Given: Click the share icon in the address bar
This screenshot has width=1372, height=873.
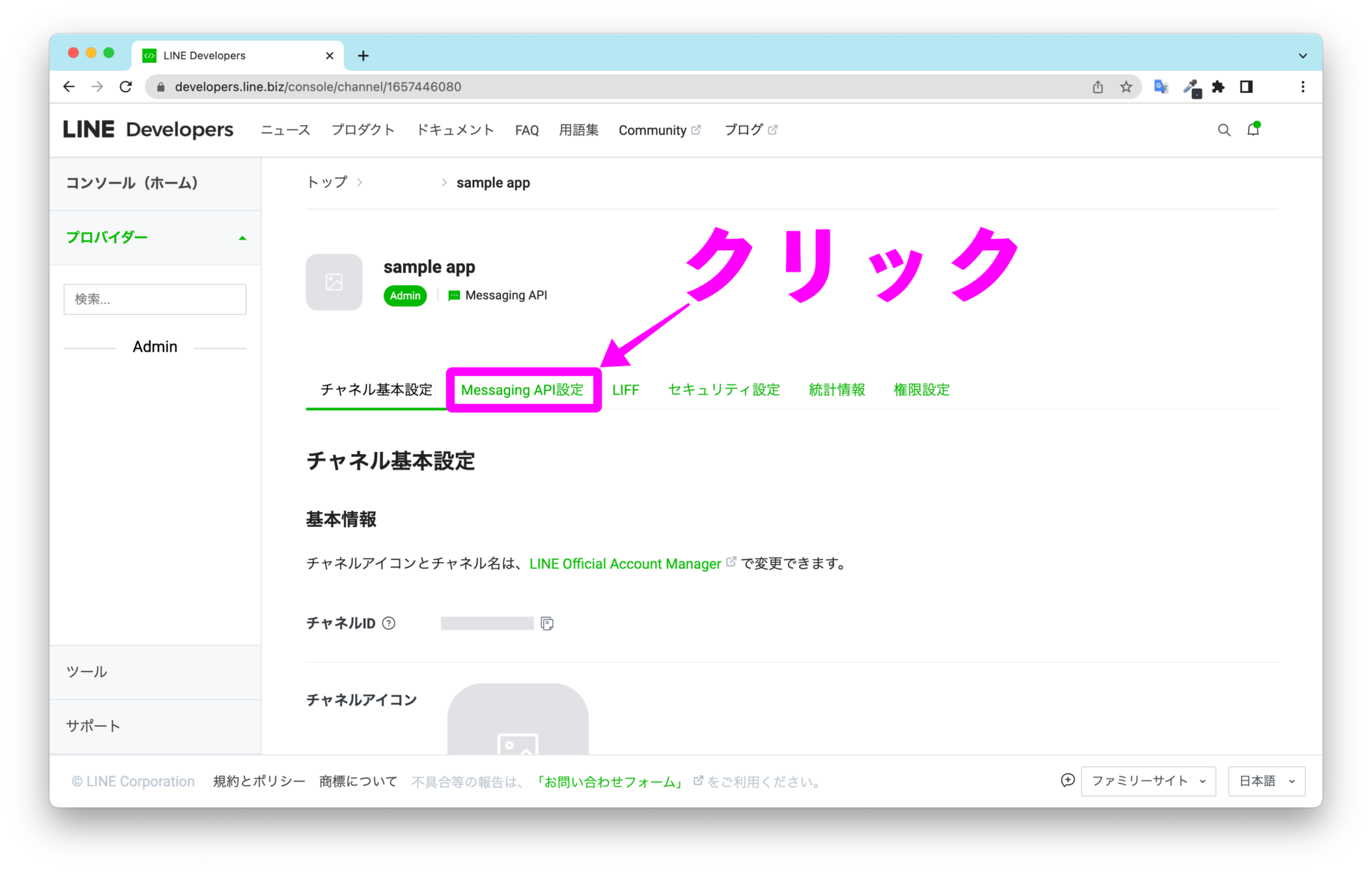Looking at the screenshot, I should point(1098,87).
